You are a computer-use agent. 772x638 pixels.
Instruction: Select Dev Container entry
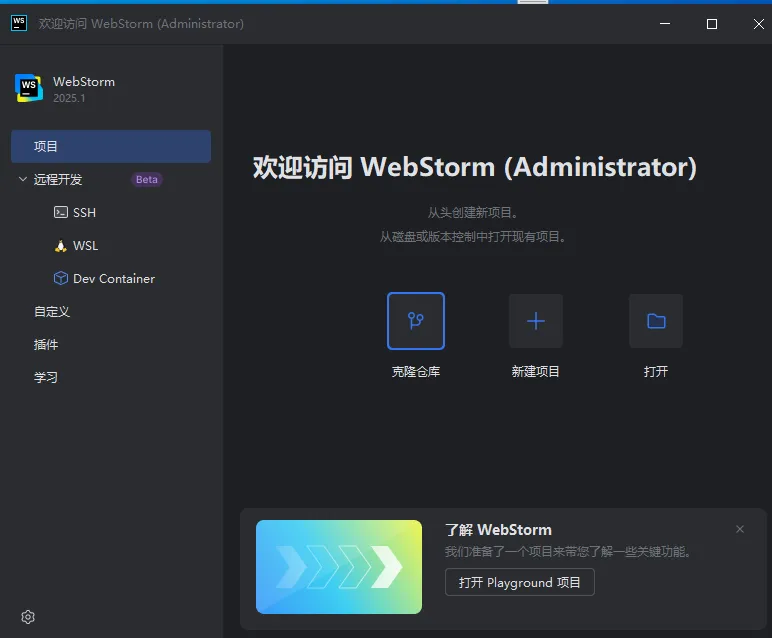[x=114, y=279]
